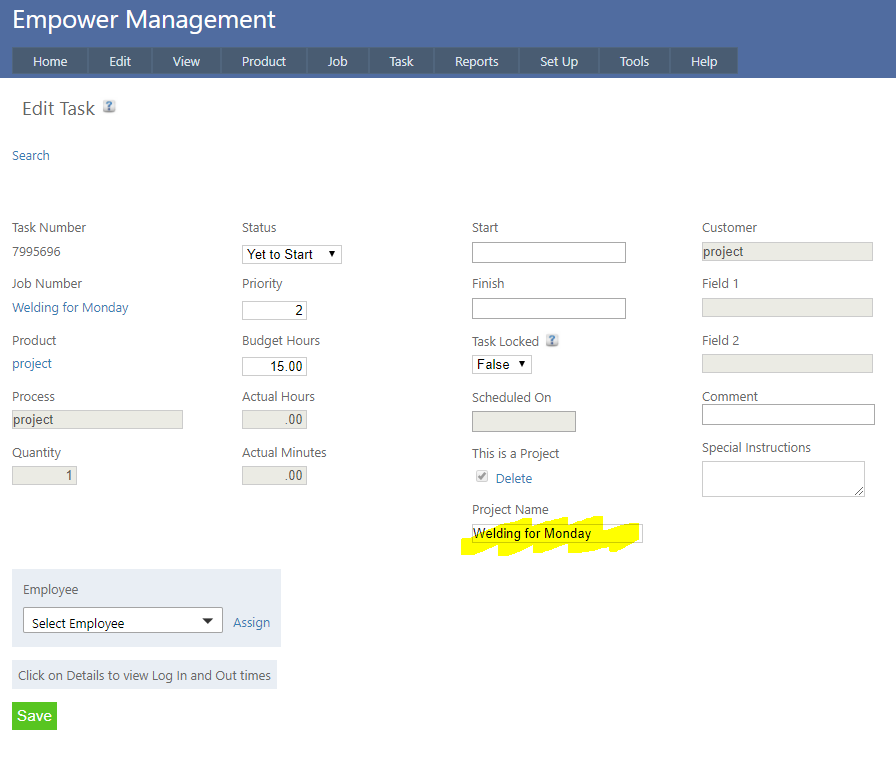Click the Priority input field
Screen dimensions: 896x761
[274, 310]
